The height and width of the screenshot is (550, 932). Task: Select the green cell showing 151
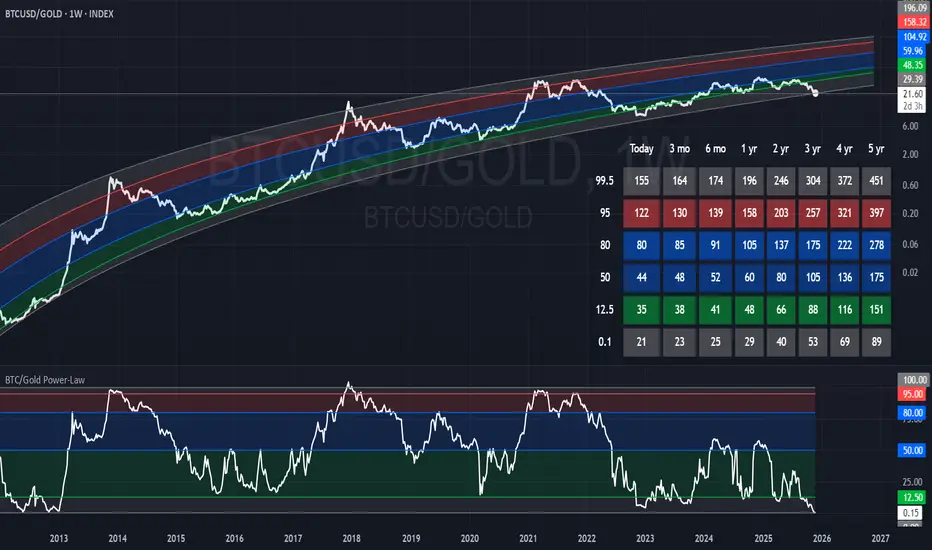point(876,310)
